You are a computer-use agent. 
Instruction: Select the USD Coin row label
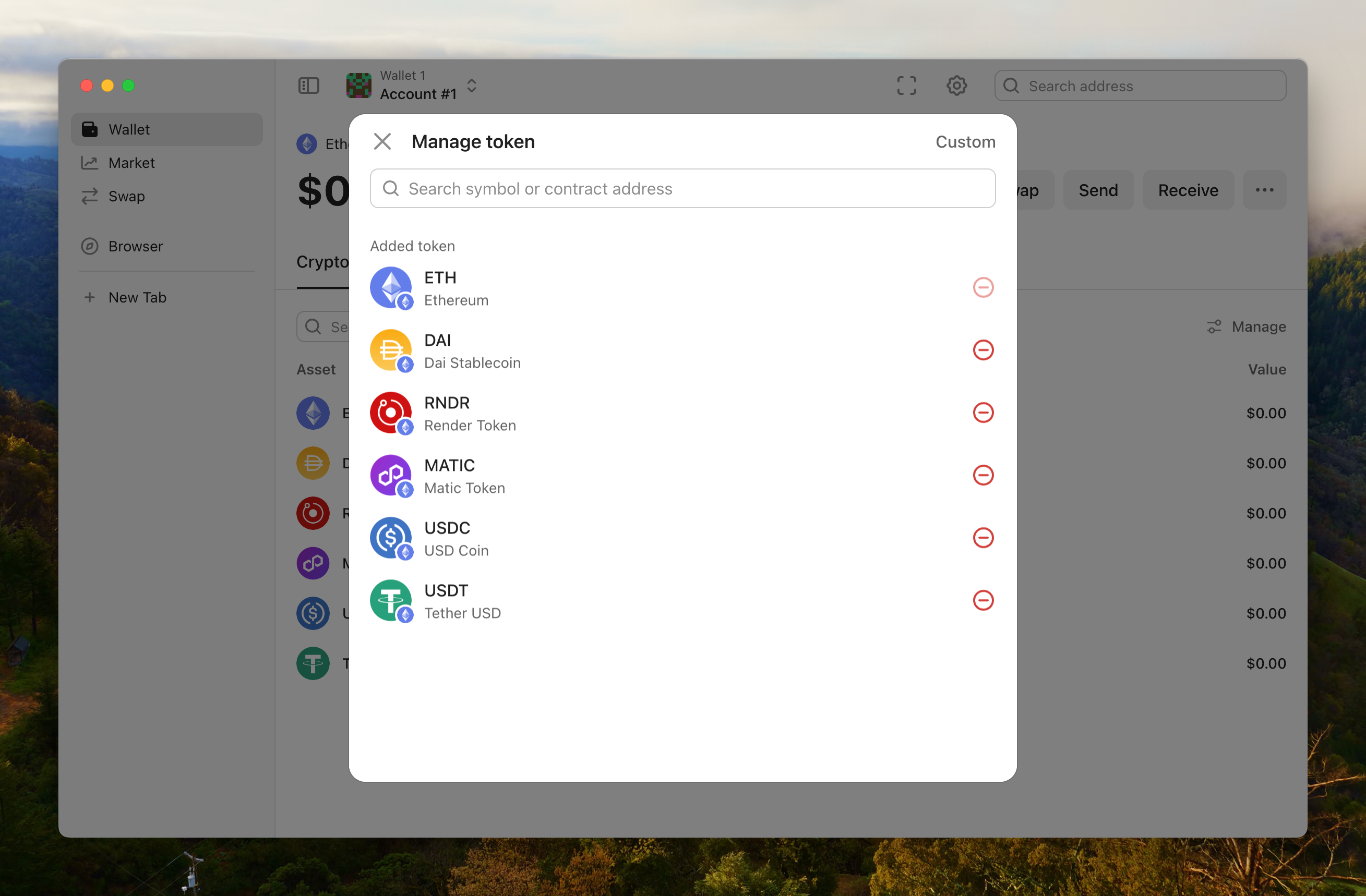[x=456, y=550]
